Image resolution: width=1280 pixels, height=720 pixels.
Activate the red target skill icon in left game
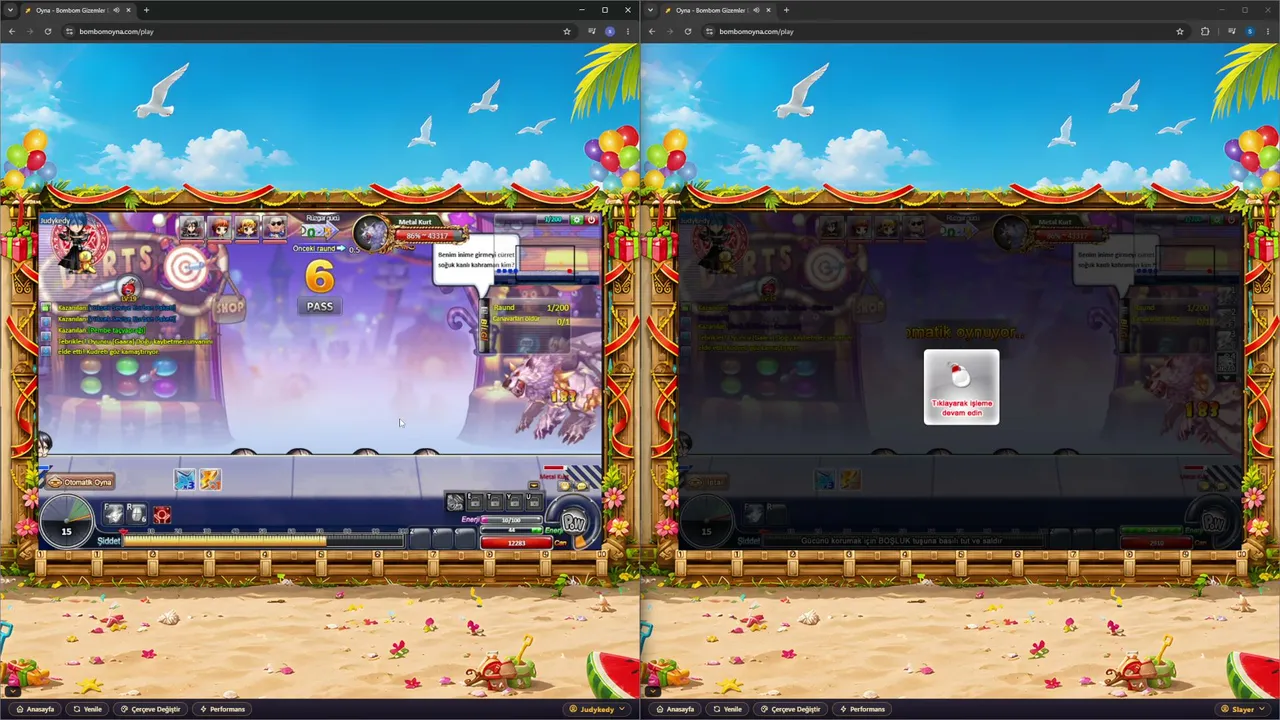pos(162,514)
